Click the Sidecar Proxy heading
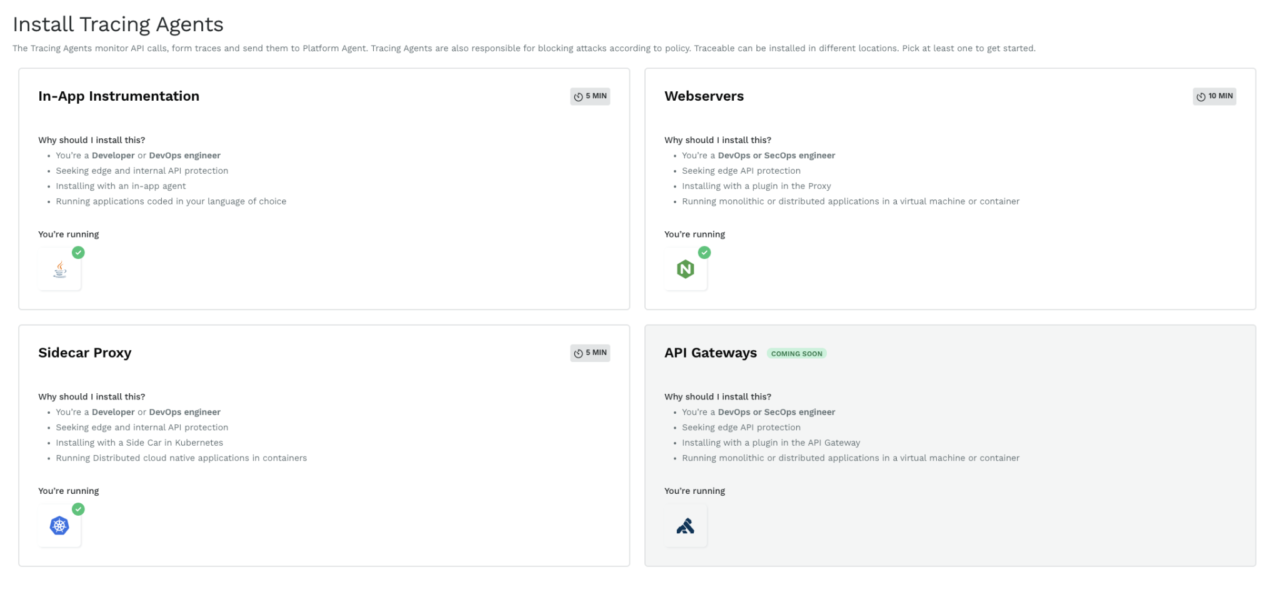Screen dimensions: 1280x592 [x=85, y=353]
